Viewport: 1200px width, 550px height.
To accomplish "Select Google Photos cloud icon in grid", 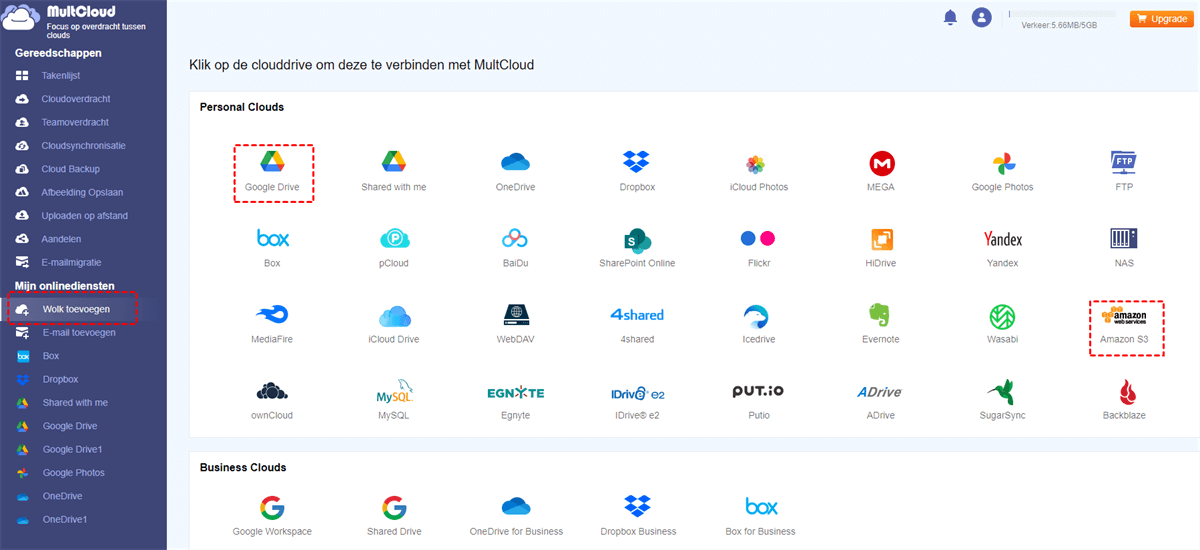I will (x=1003, y=171).
